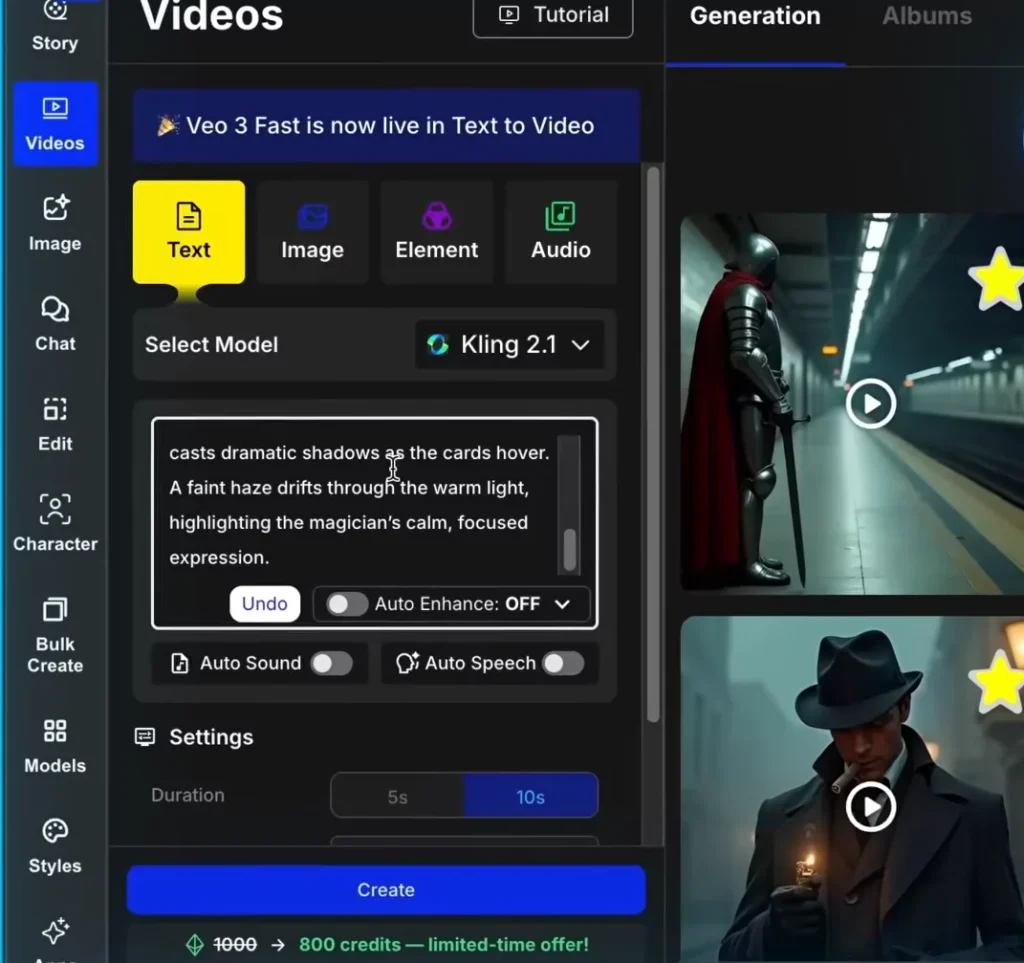This screenshot has height=963, width=1024.
Task: Open the Image section in sidebar
Action: pyautogui.click(x=55, y=223)
